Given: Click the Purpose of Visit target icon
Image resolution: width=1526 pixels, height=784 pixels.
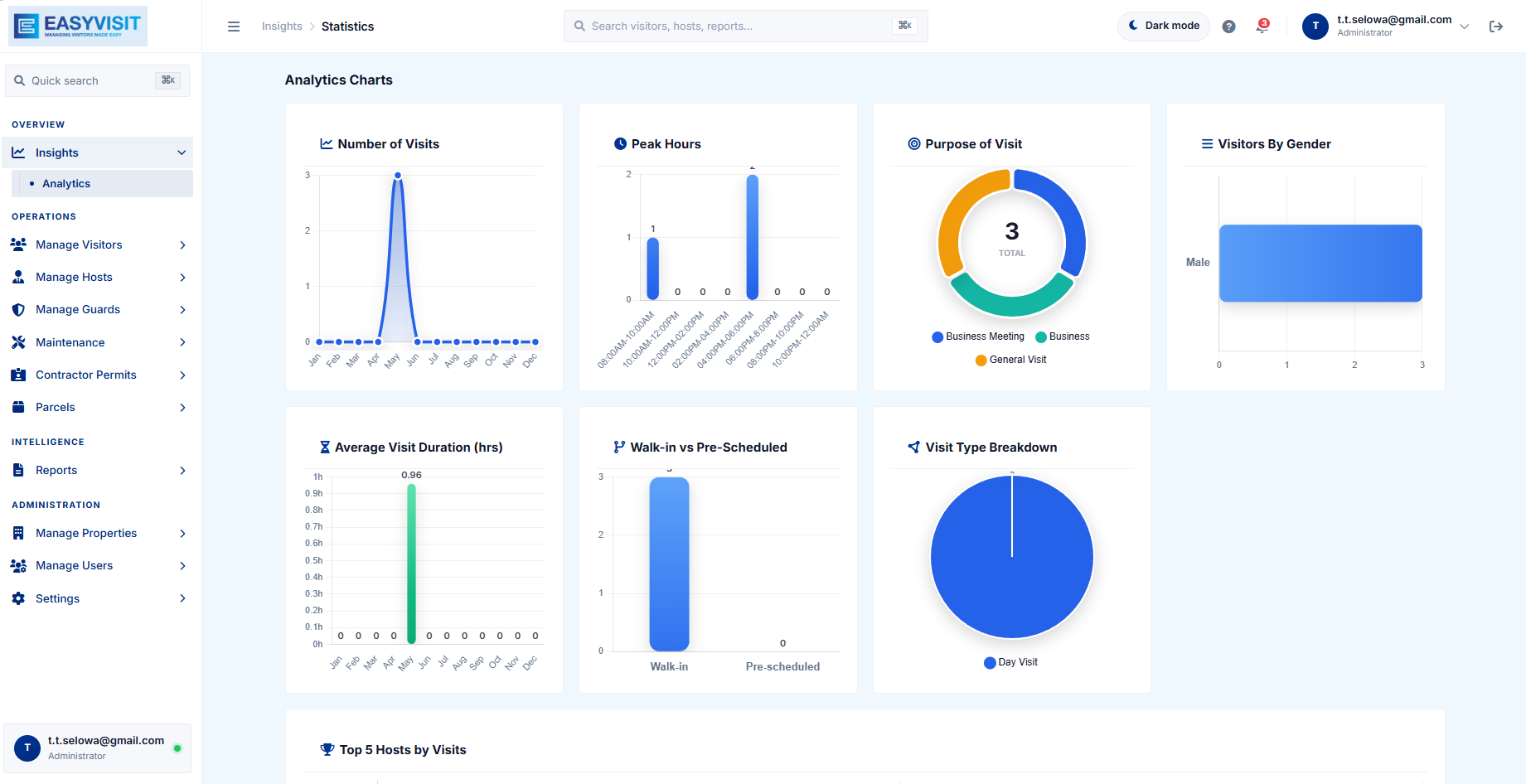Looking at the screenshot, I should coord(914,143).
